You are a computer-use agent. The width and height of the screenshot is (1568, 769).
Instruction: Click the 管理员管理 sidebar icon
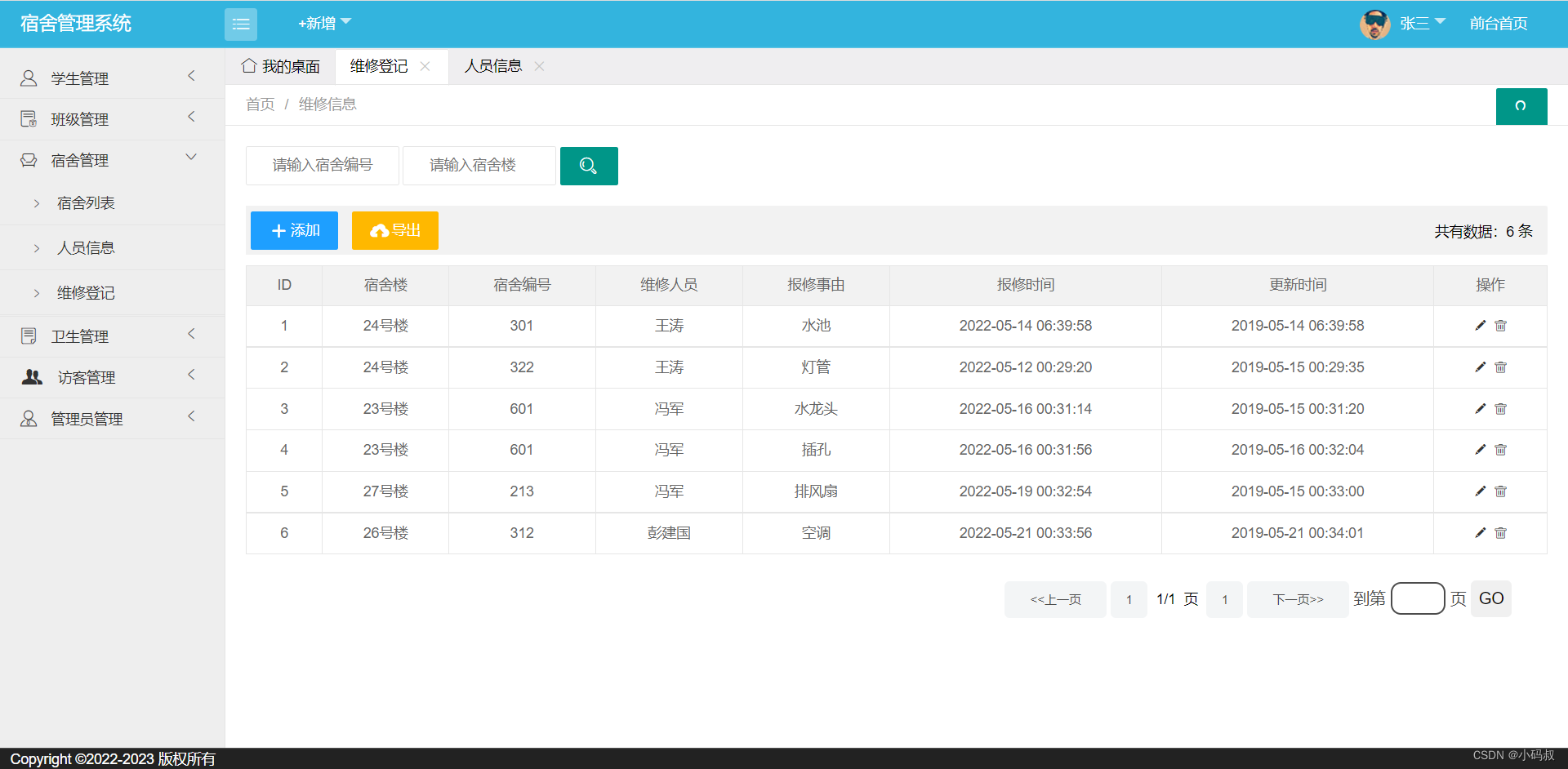tap(29, 419)
